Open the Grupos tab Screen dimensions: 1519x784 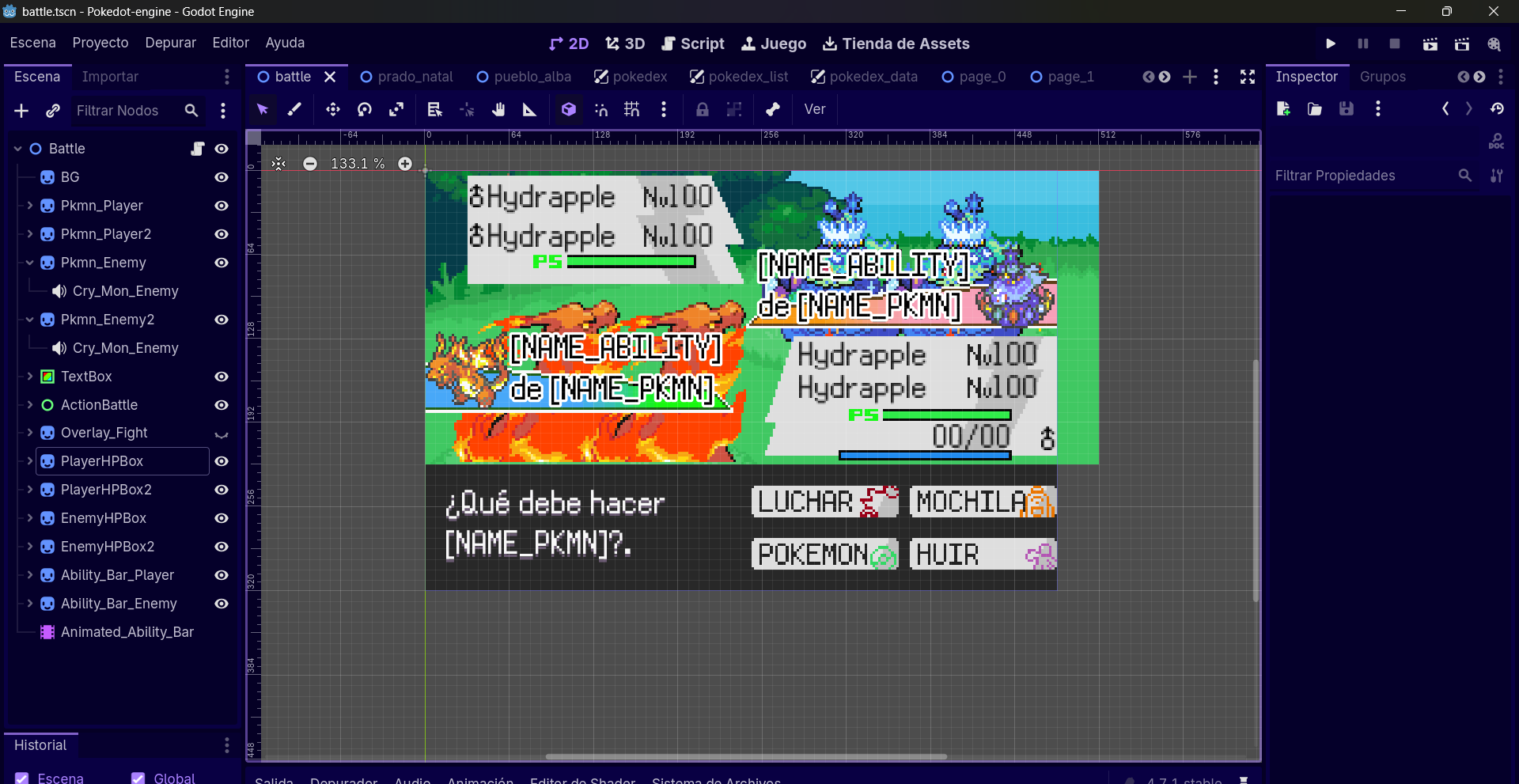coord(1383,77)
